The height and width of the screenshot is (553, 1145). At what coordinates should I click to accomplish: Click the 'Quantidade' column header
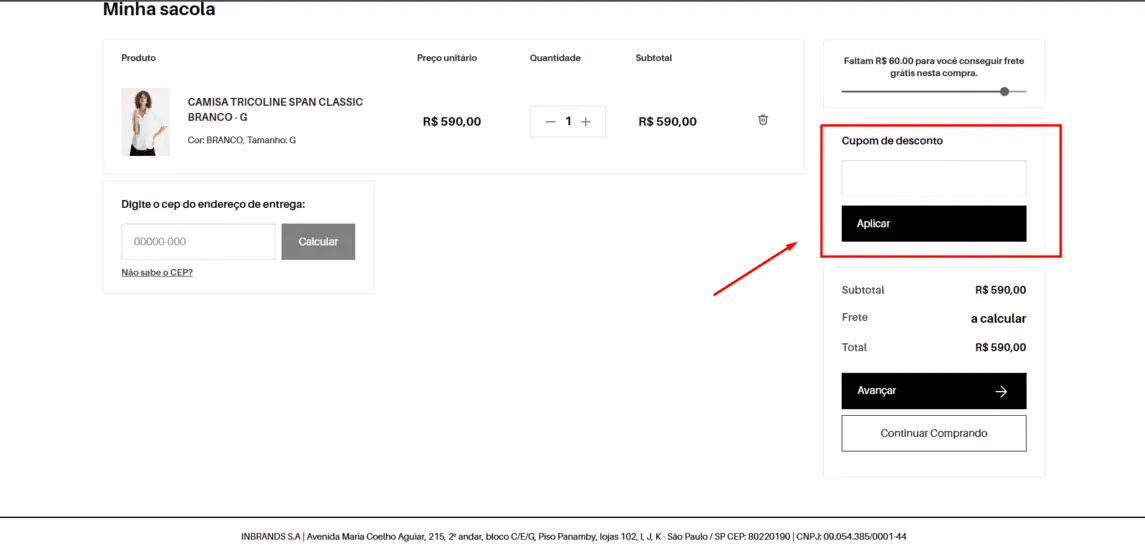tap(555, 58)
